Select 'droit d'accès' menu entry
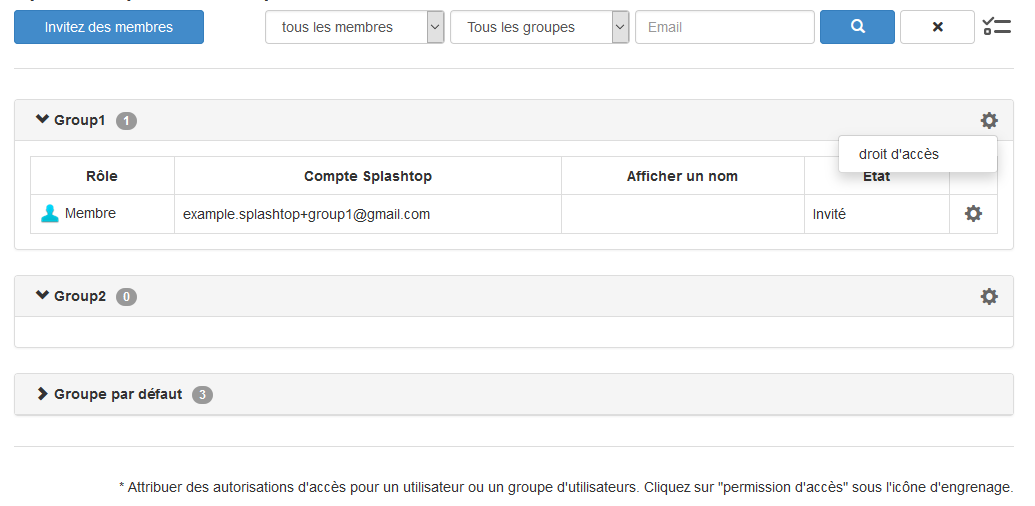 (918, 154)
